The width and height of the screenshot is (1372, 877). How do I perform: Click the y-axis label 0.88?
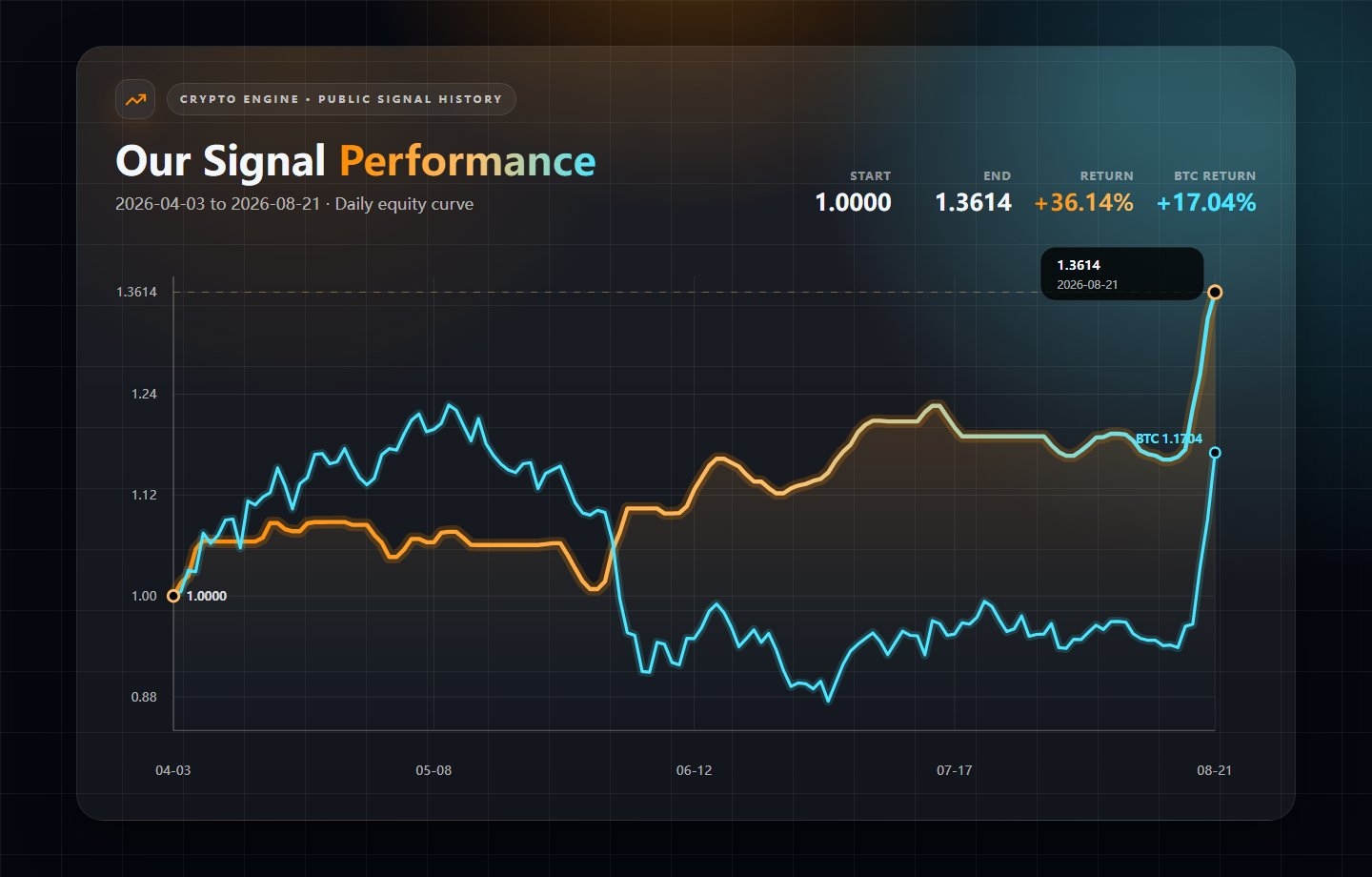(144, 697)
